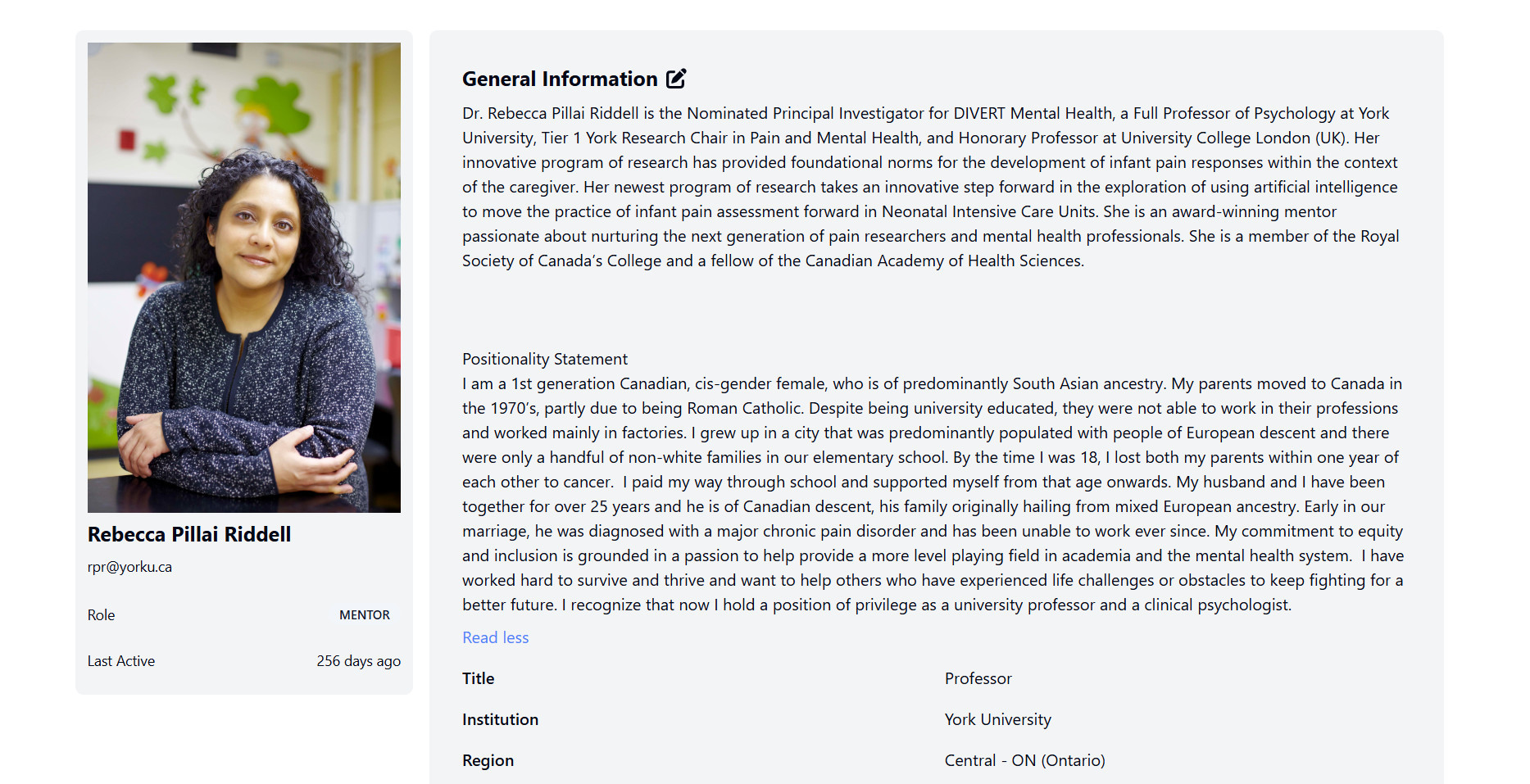Click the Central - ON (Ontario) value
Image resolution: width=1530 pixels, height=784 pixels.
coord(1024,760)
